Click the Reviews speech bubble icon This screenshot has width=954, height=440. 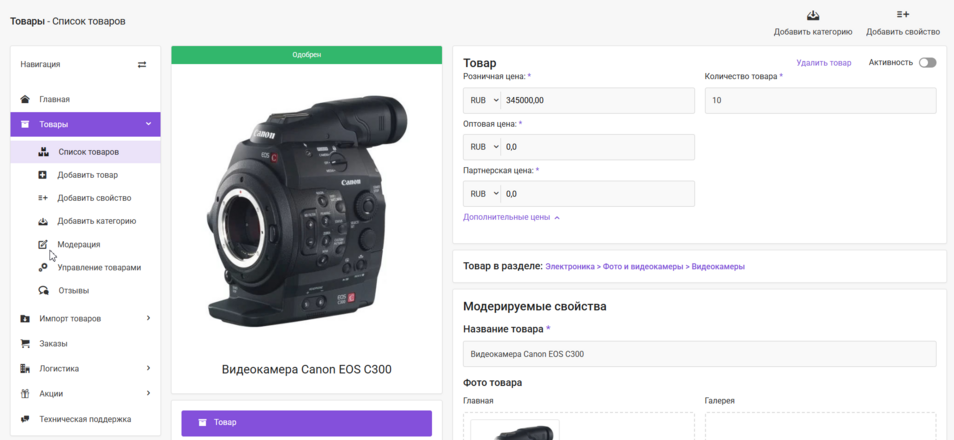[x=43, y=291]
